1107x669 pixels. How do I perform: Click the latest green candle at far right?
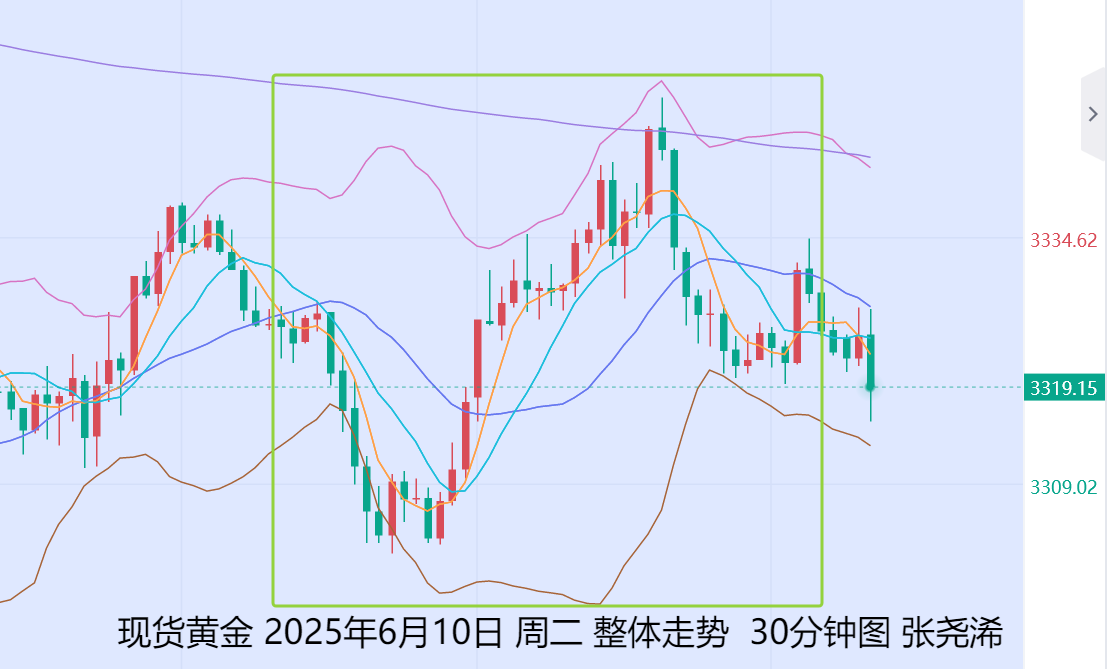pyautogui.click(x=871, y=362)
